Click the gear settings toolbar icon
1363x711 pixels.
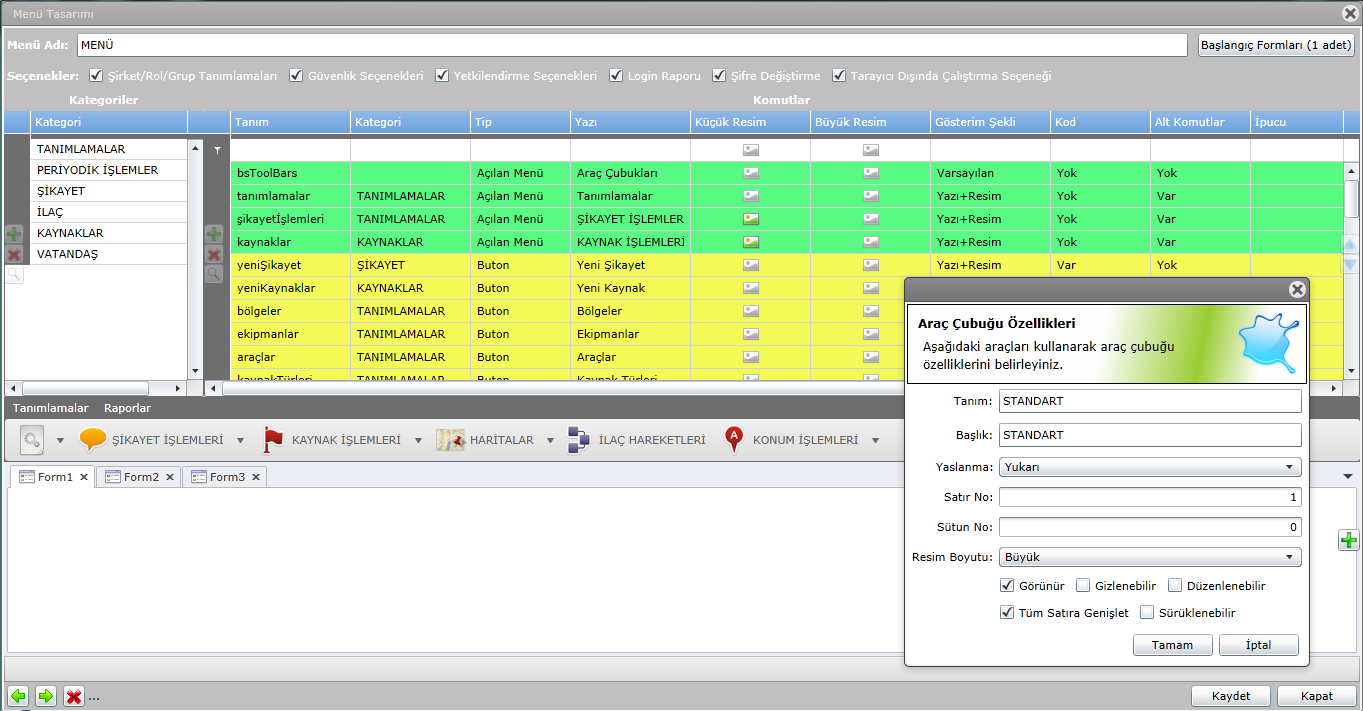[x=32, y=439]
